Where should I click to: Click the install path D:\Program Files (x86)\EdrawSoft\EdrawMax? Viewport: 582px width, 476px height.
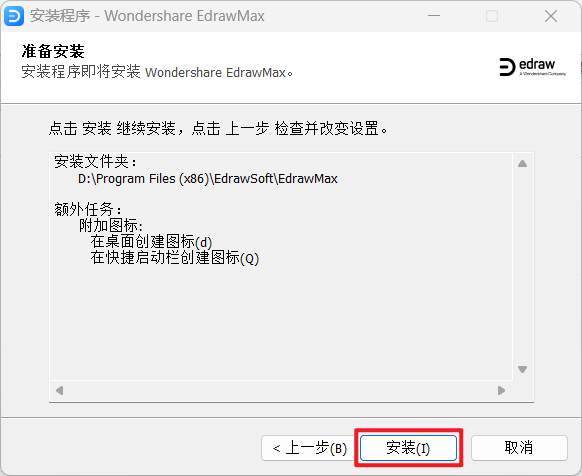pos(207,179)
